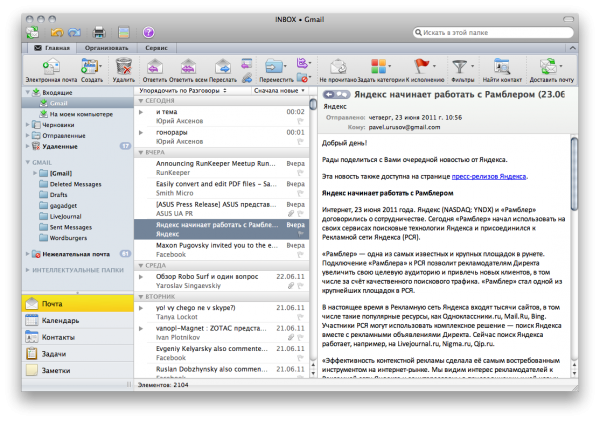
Task: Click the Удалить trash icon
Action: point(124,67)
